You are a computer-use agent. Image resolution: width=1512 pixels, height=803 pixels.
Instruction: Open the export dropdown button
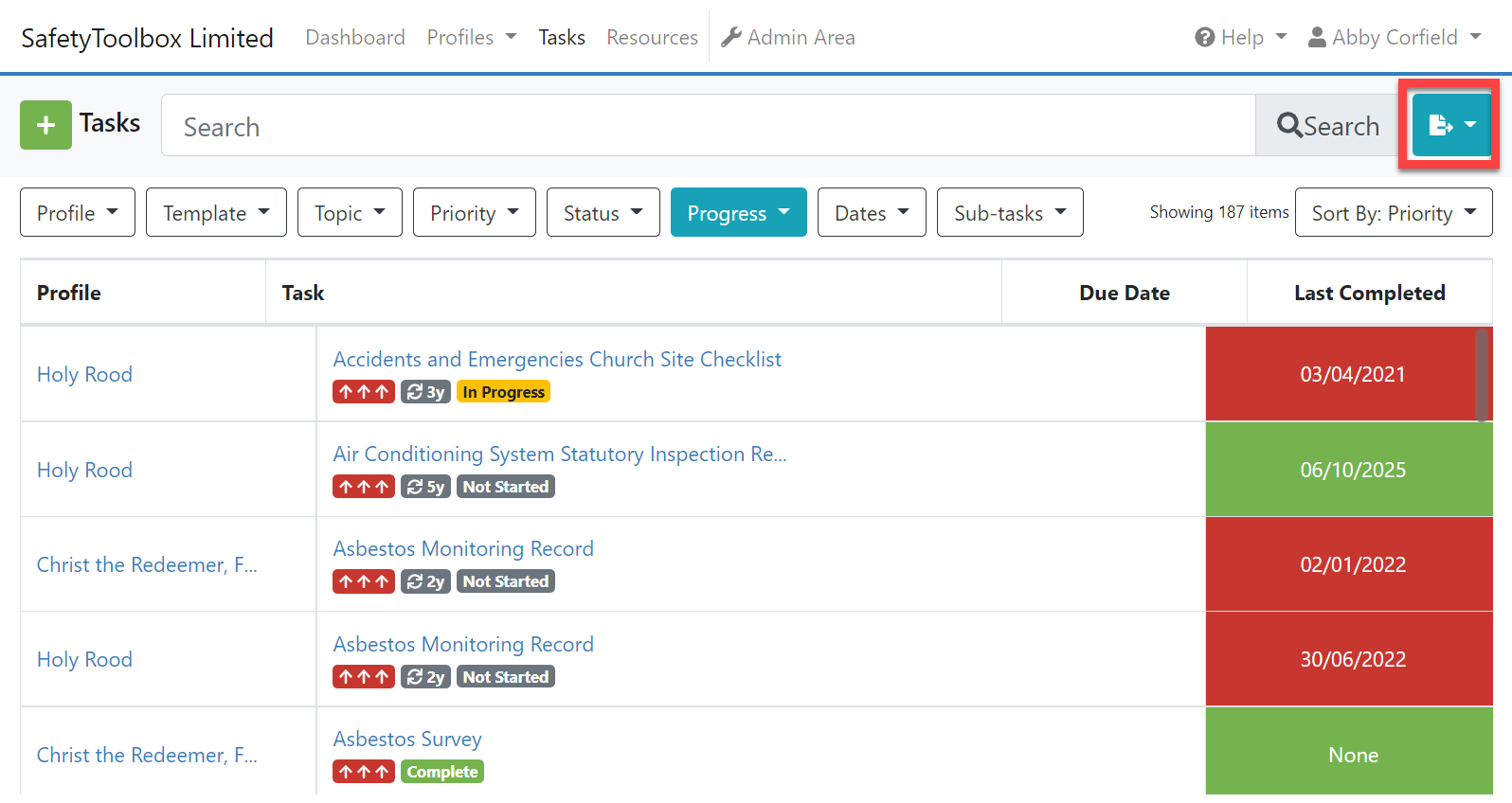[x=1450, y=125]
